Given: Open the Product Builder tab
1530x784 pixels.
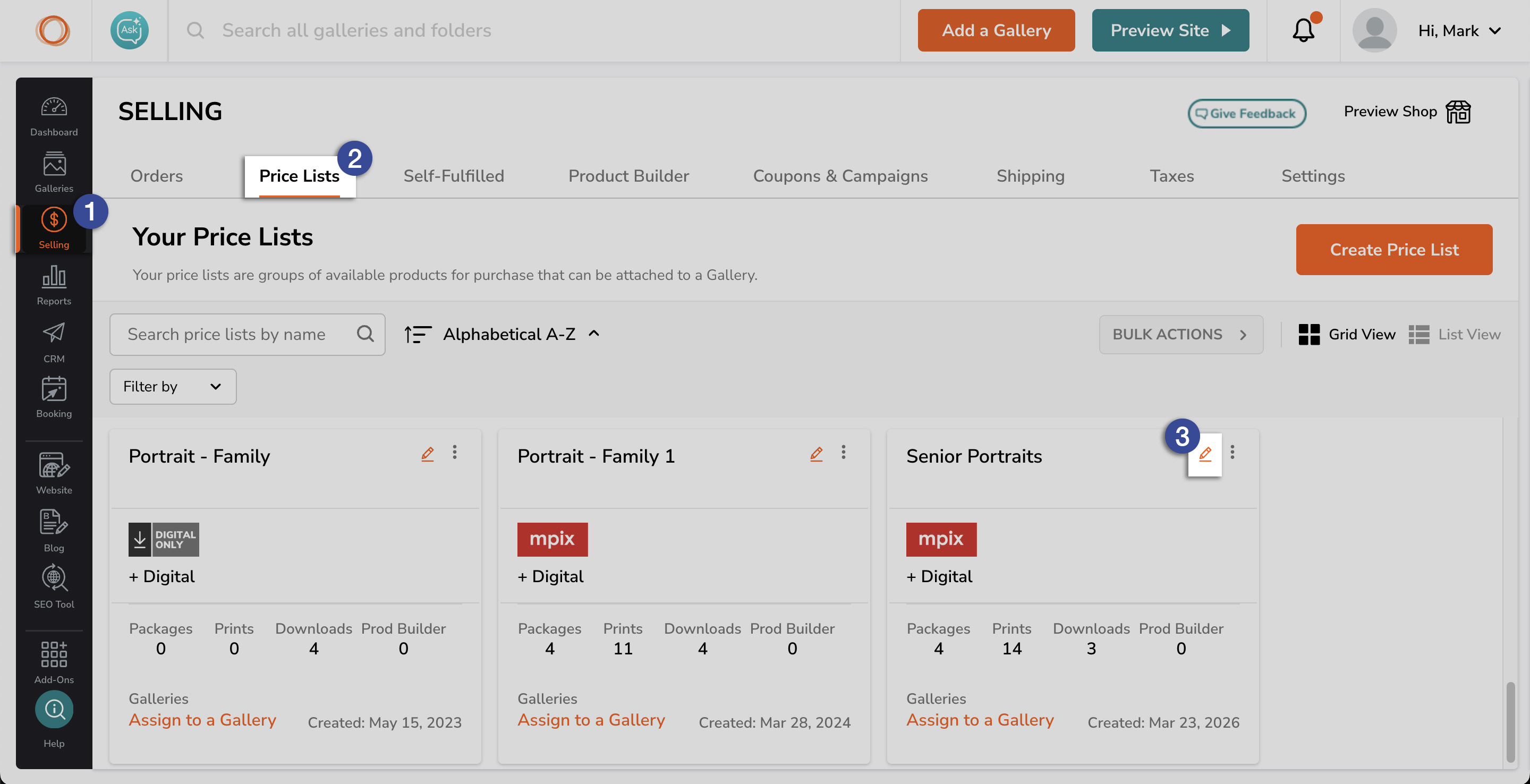Looking at the screenshot, I should pyautogui.click(x=628, y=176).
